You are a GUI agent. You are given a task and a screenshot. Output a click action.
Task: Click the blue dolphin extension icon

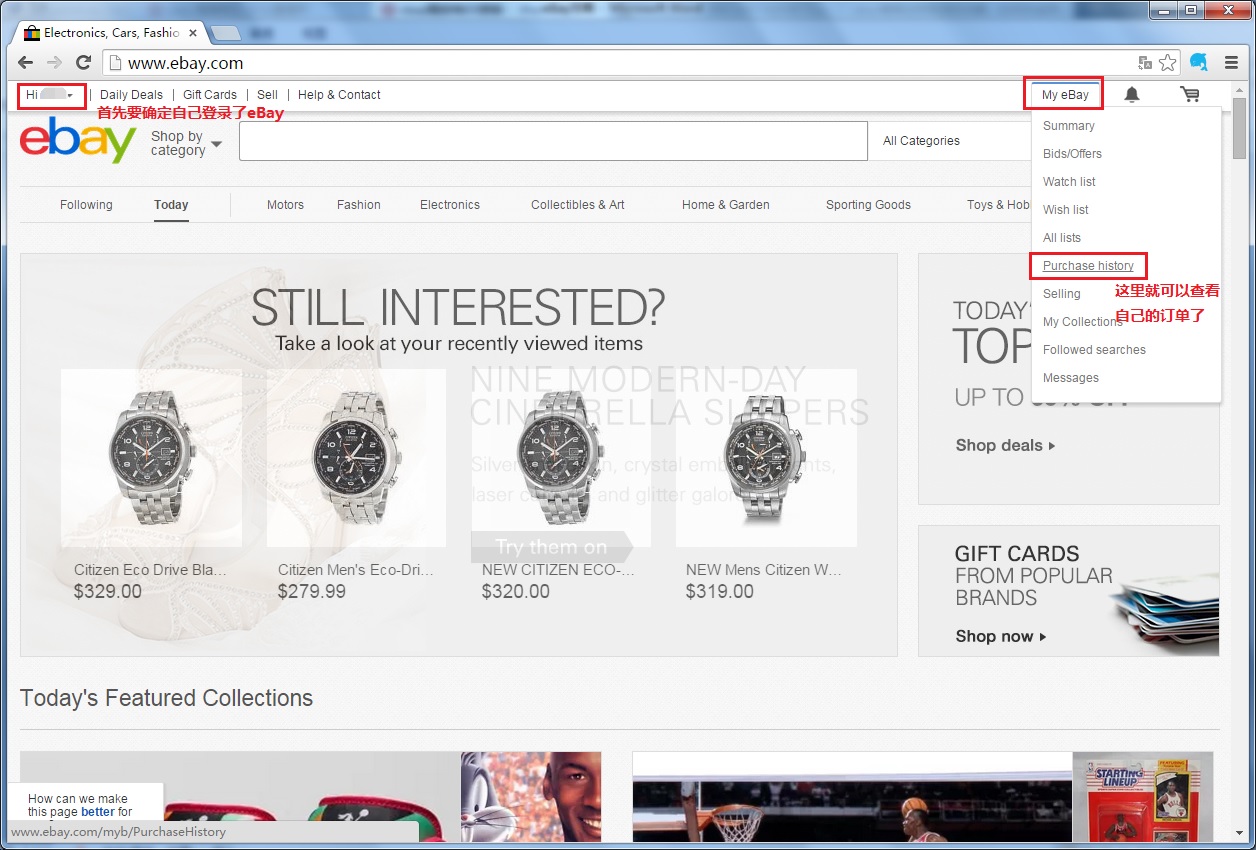click(x=1198, y=62)
